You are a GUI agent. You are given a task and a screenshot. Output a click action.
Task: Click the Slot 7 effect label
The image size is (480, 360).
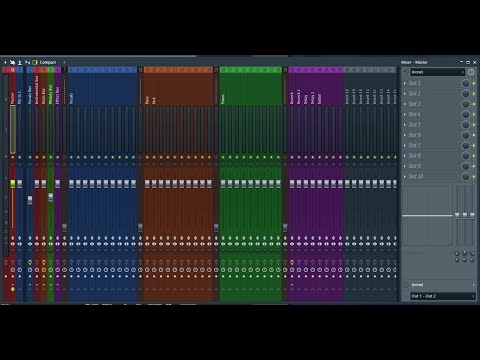[x=415, y=145]
